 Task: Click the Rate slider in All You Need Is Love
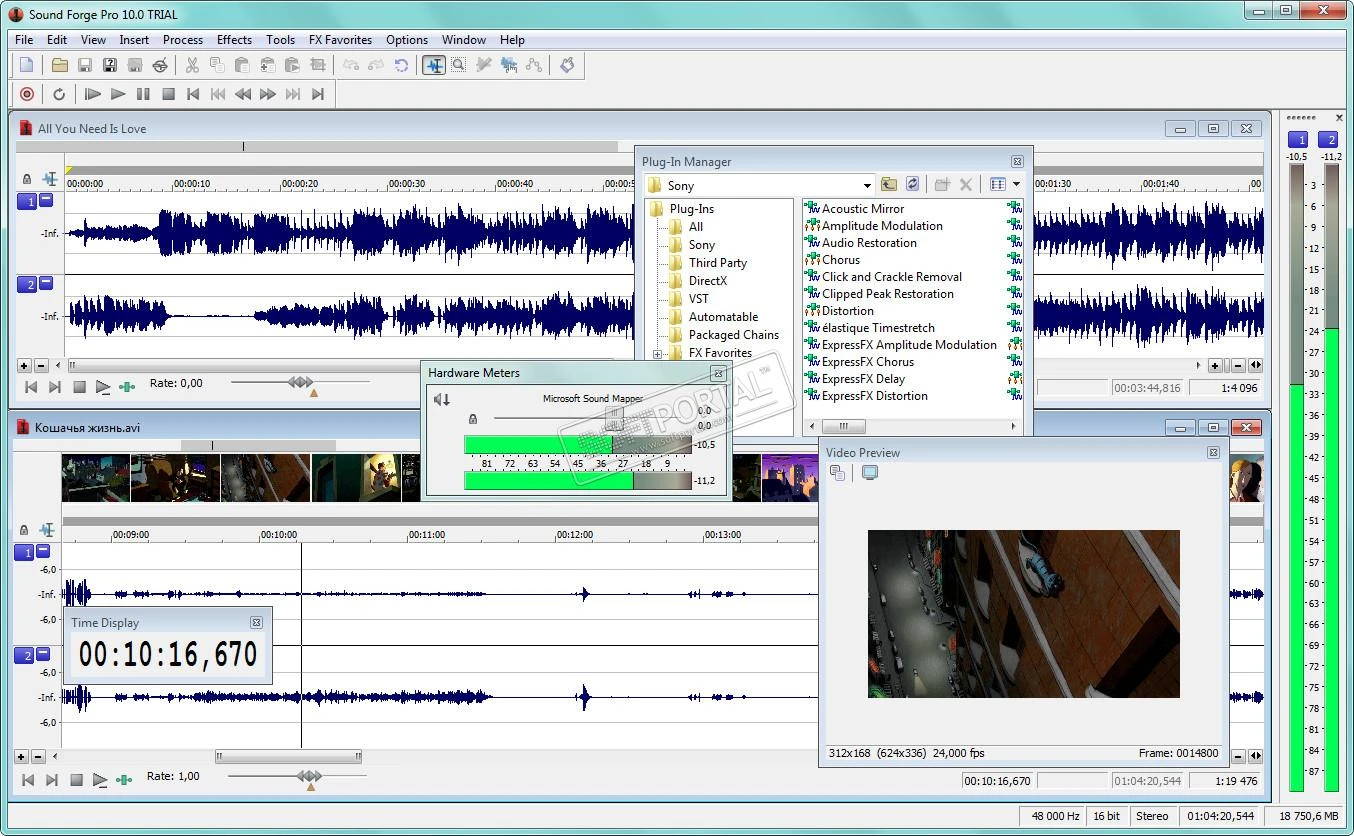click(x=301, y=382)
